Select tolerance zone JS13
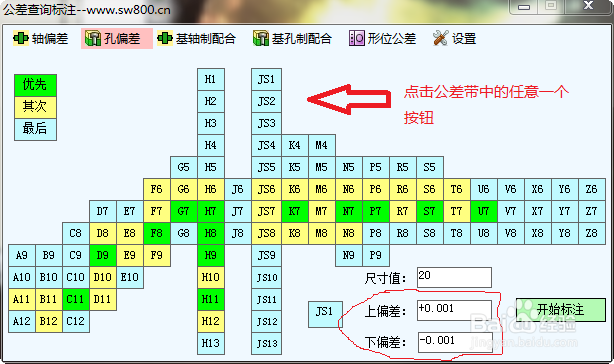 (266, 343)
